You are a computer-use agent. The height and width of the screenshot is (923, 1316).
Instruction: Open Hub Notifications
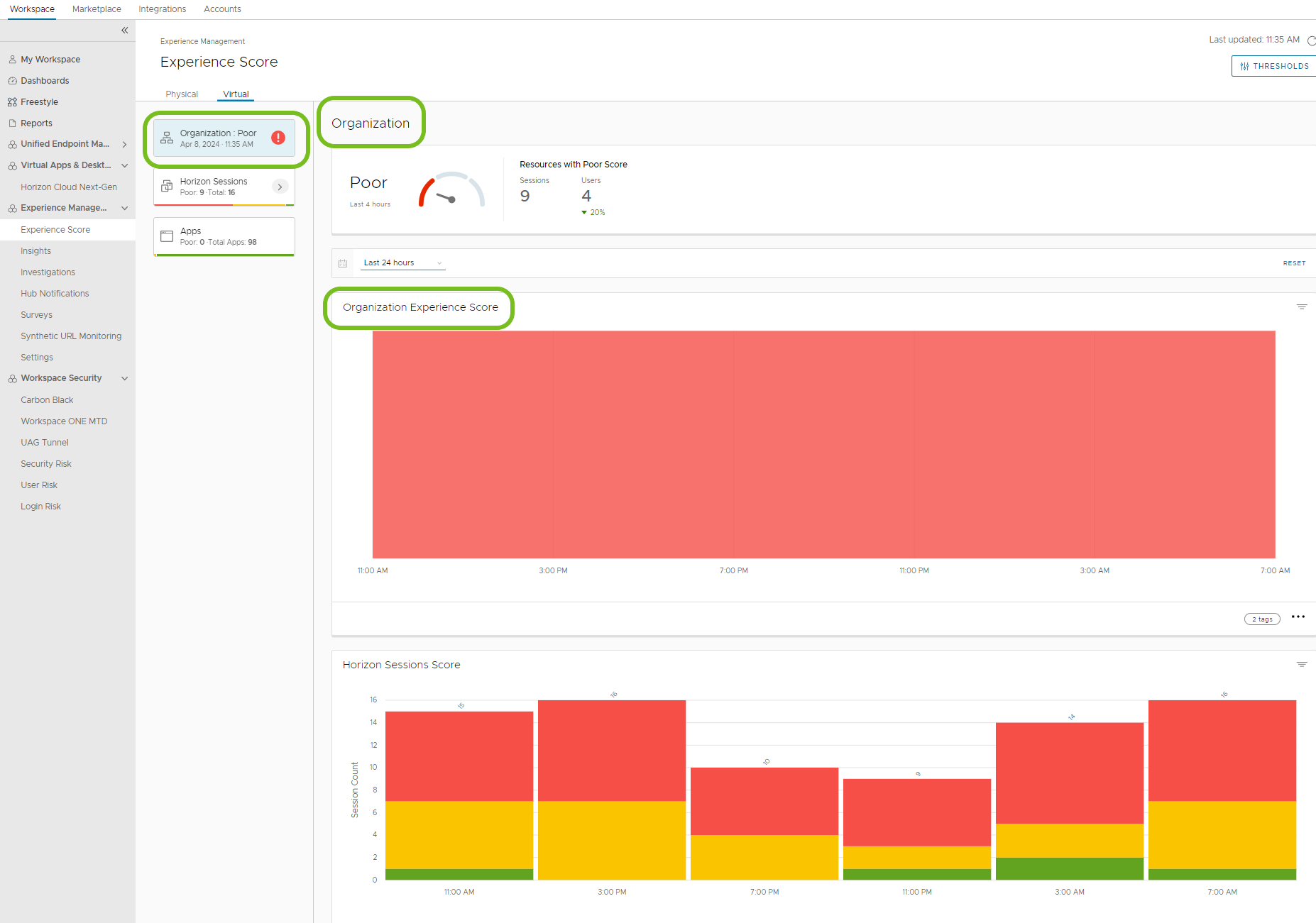pos(55,294)
